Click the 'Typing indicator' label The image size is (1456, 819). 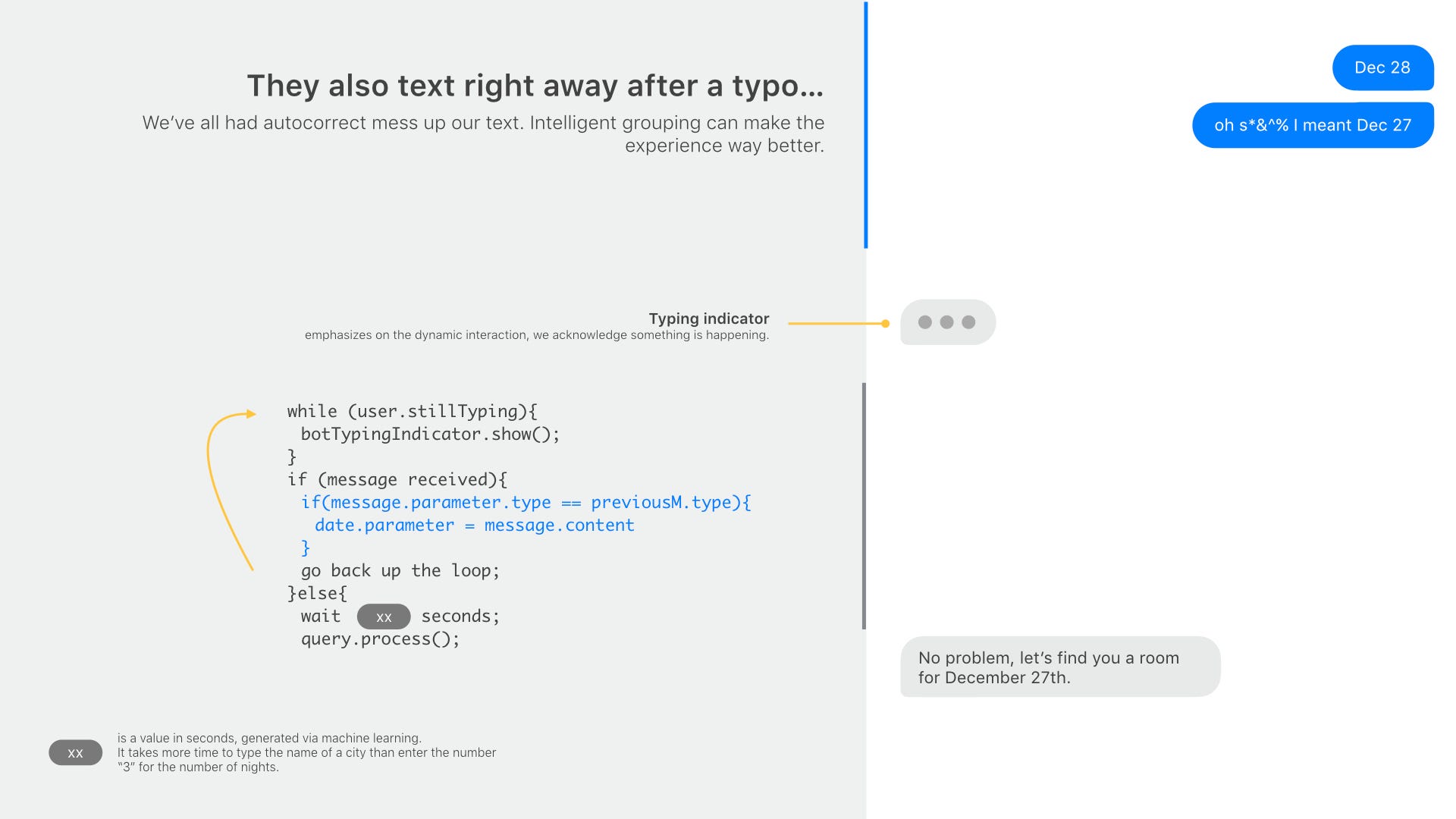708,318
